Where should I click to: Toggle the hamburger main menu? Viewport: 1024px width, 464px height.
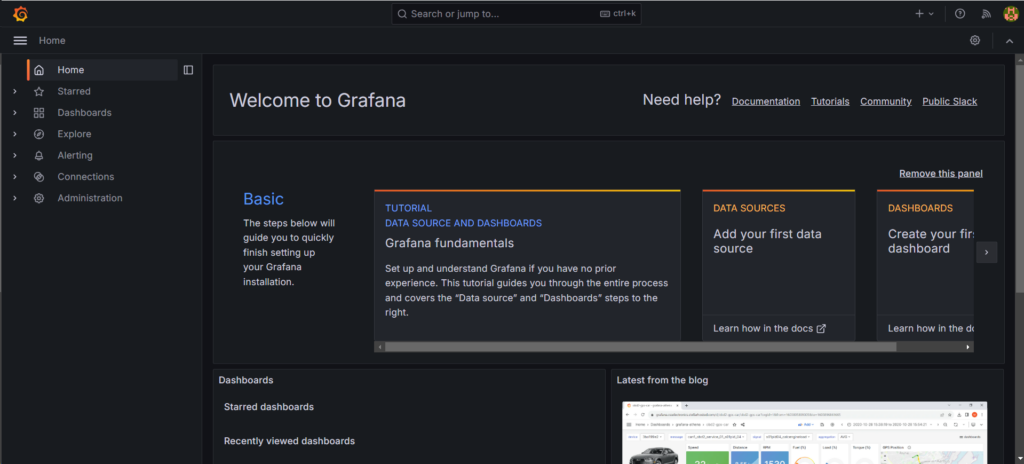click(20, 41)
